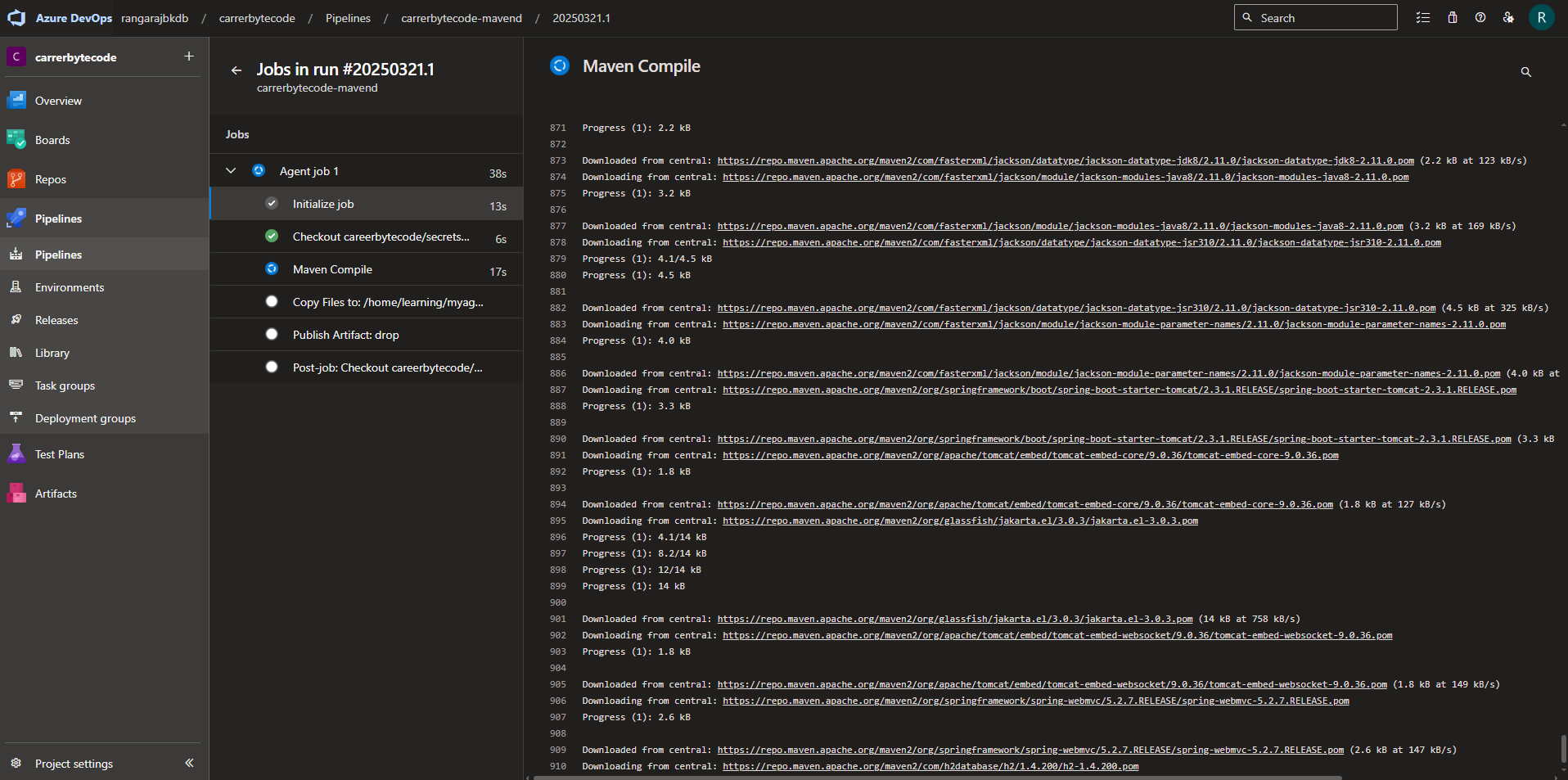Open carrerbytecode-mavend in the breadcrumb
The image size is (1568, 780).
pos(461,17)
